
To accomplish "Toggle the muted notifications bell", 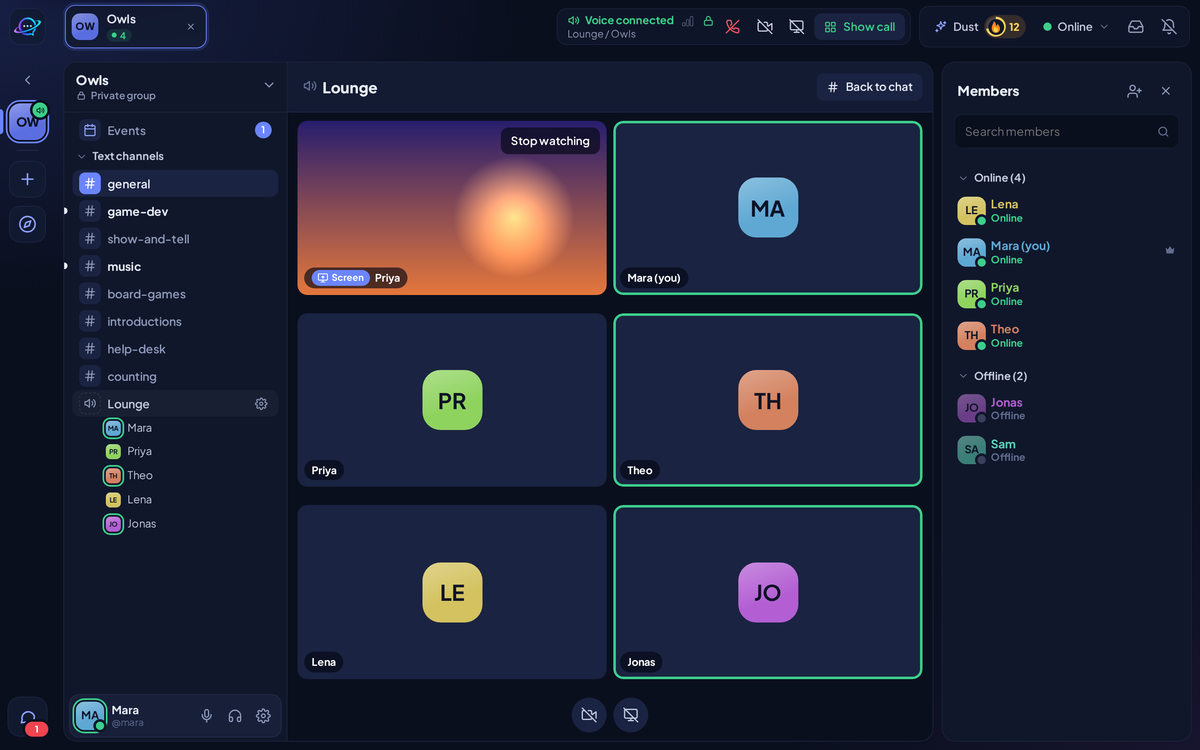I will 1169,27.
